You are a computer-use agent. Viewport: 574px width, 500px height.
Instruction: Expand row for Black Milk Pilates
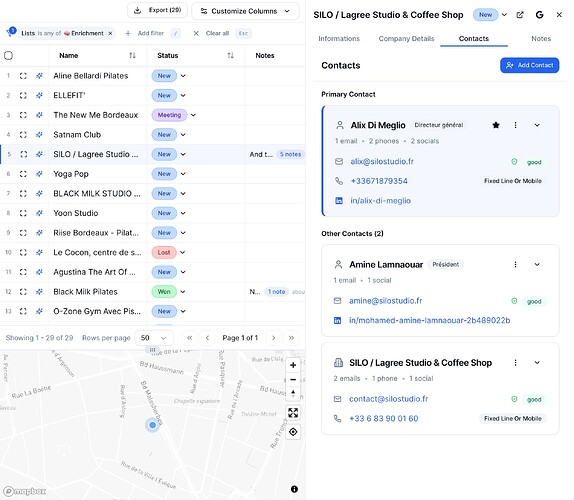tap(23, 292)
